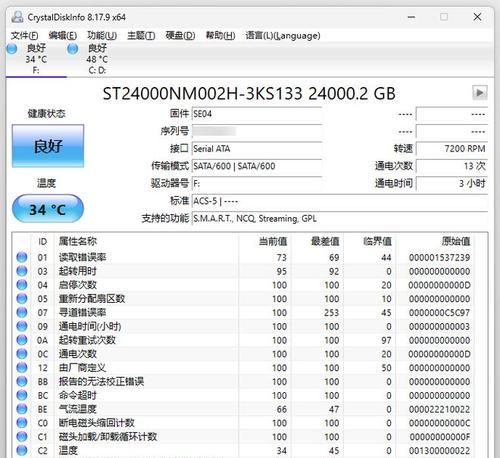Click status icon for attribute C1 磁头加载/卸载循环计数
500x458 pixels.
click(22, 437)
